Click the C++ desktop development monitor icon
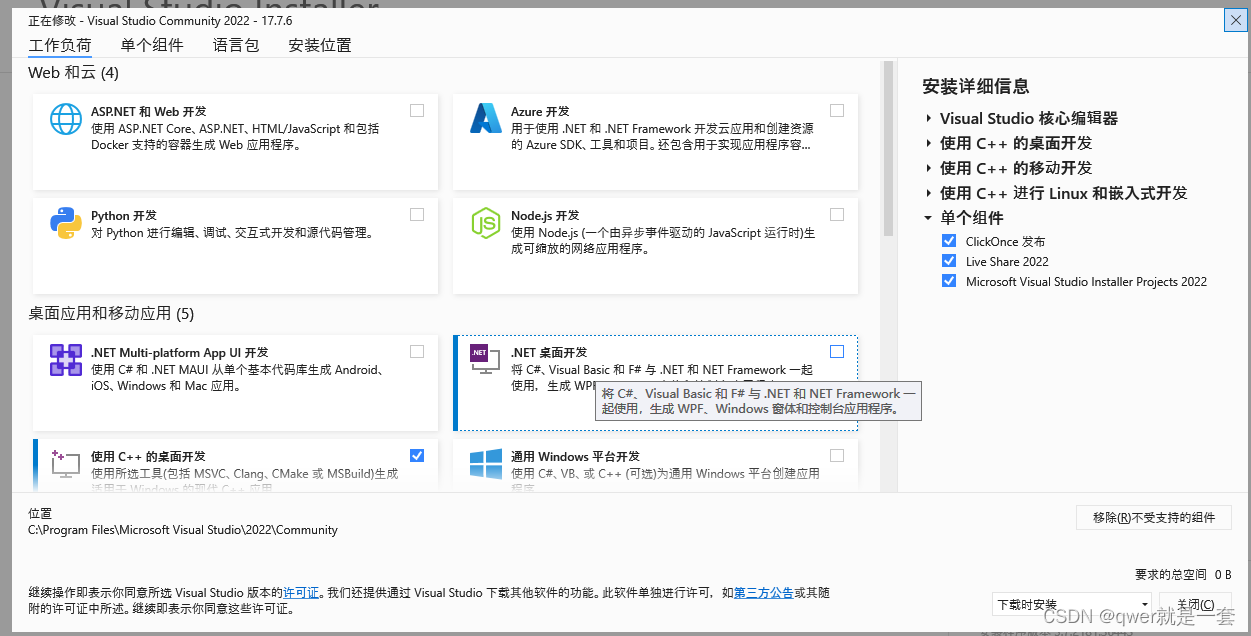Viewport: 1251px width, 636px height. pyautogui.click(x=66, y=463)
